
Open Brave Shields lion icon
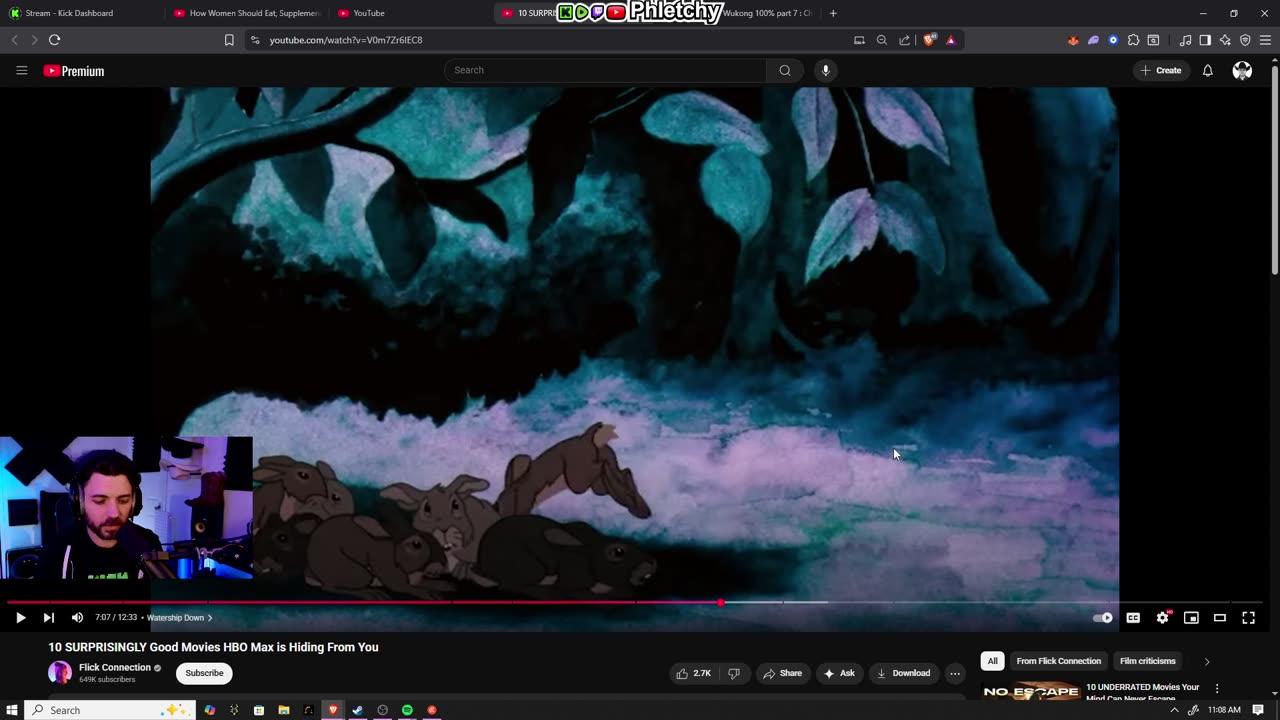pyautogui.click(x=929, y=40)
